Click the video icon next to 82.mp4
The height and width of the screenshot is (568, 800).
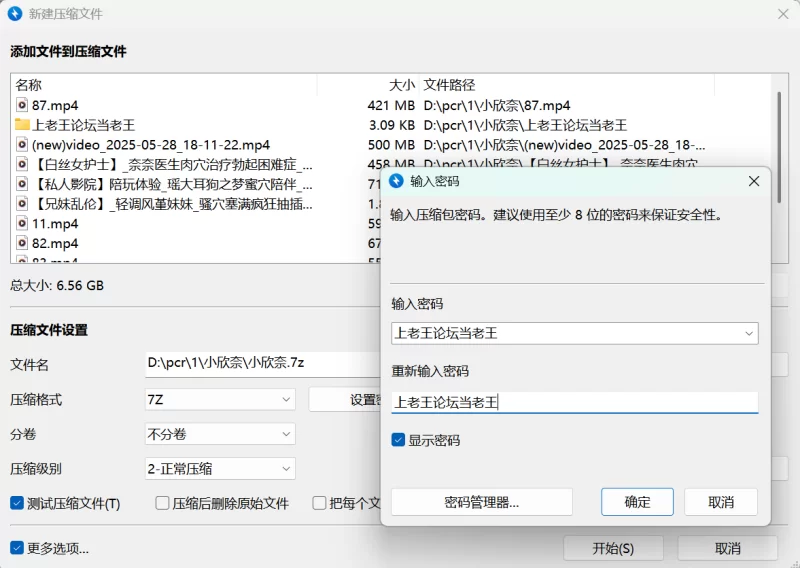(x=22, y=244)
